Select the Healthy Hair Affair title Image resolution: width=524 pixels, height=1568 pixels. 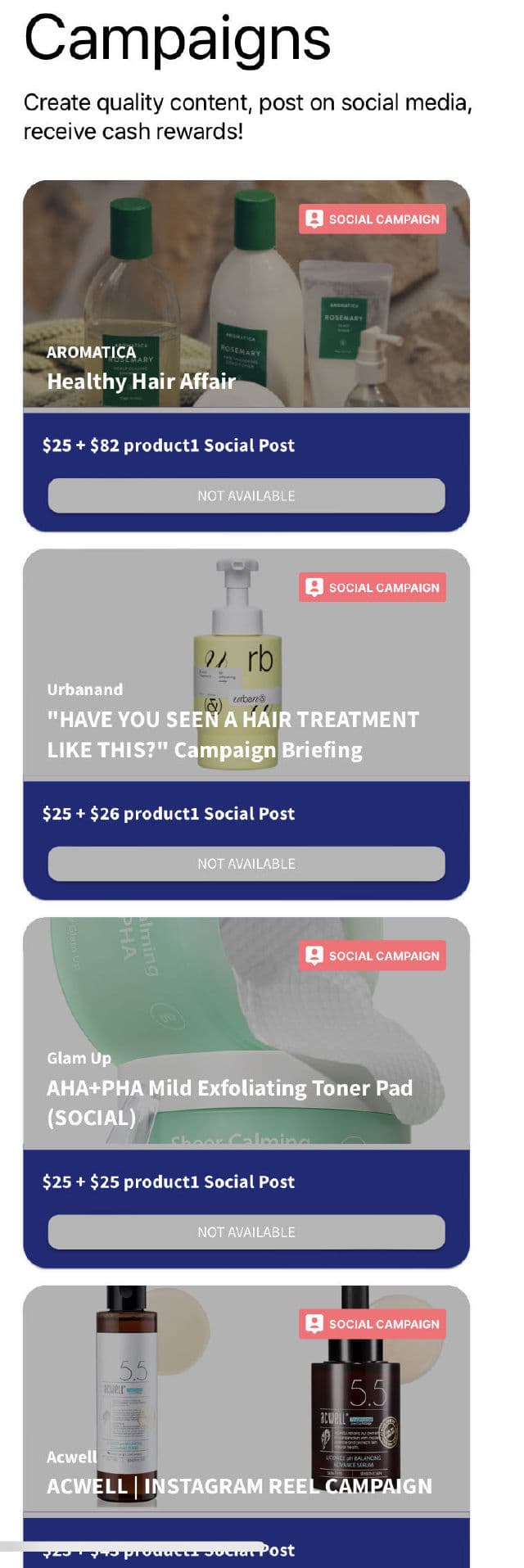click(x=142, y=382)
